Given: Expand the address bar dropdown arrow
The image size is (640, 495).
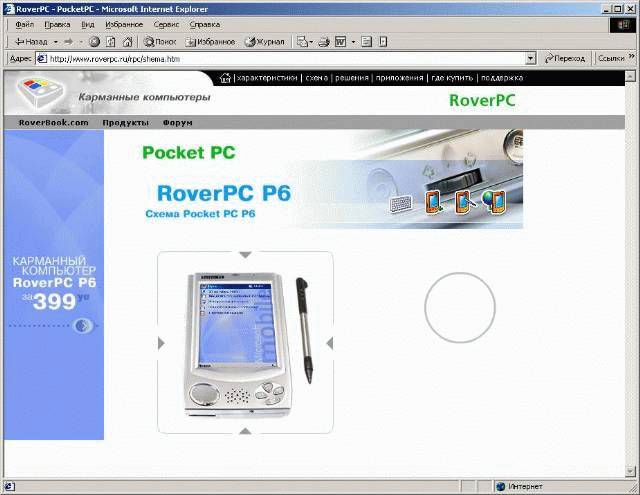Looking at the screenshot, I should point(530,59).
